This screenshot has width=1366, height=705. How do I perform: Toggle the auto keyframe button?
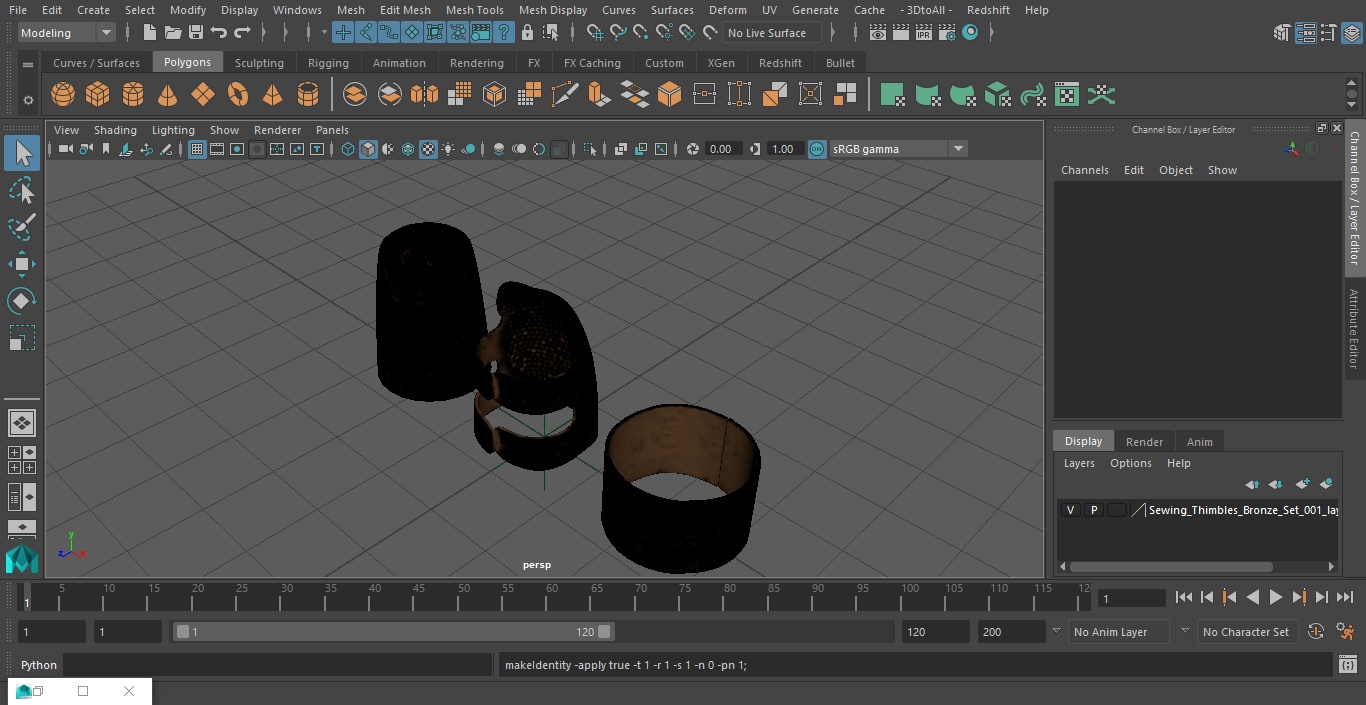(1316, 632)
